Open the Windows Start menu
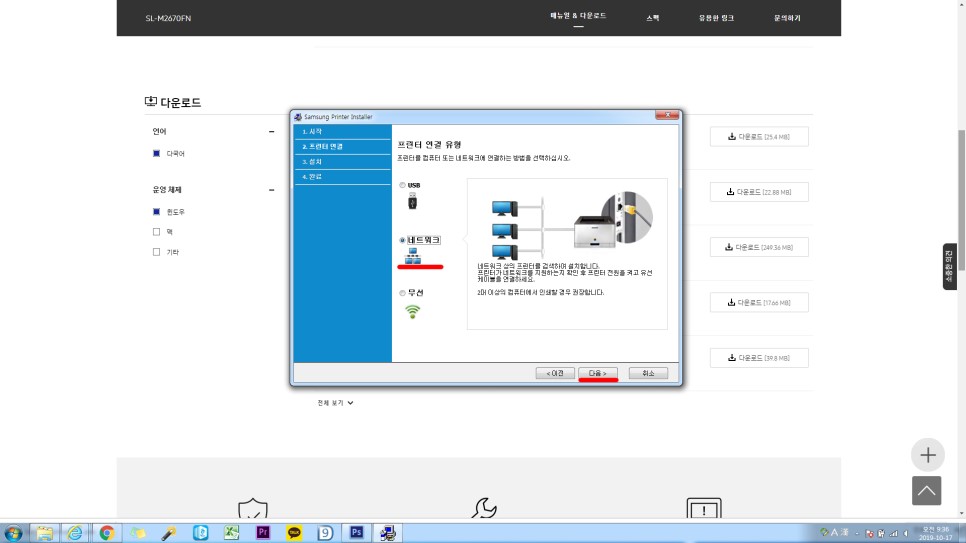This screenshot has width=966, height=543. point(13,533)
